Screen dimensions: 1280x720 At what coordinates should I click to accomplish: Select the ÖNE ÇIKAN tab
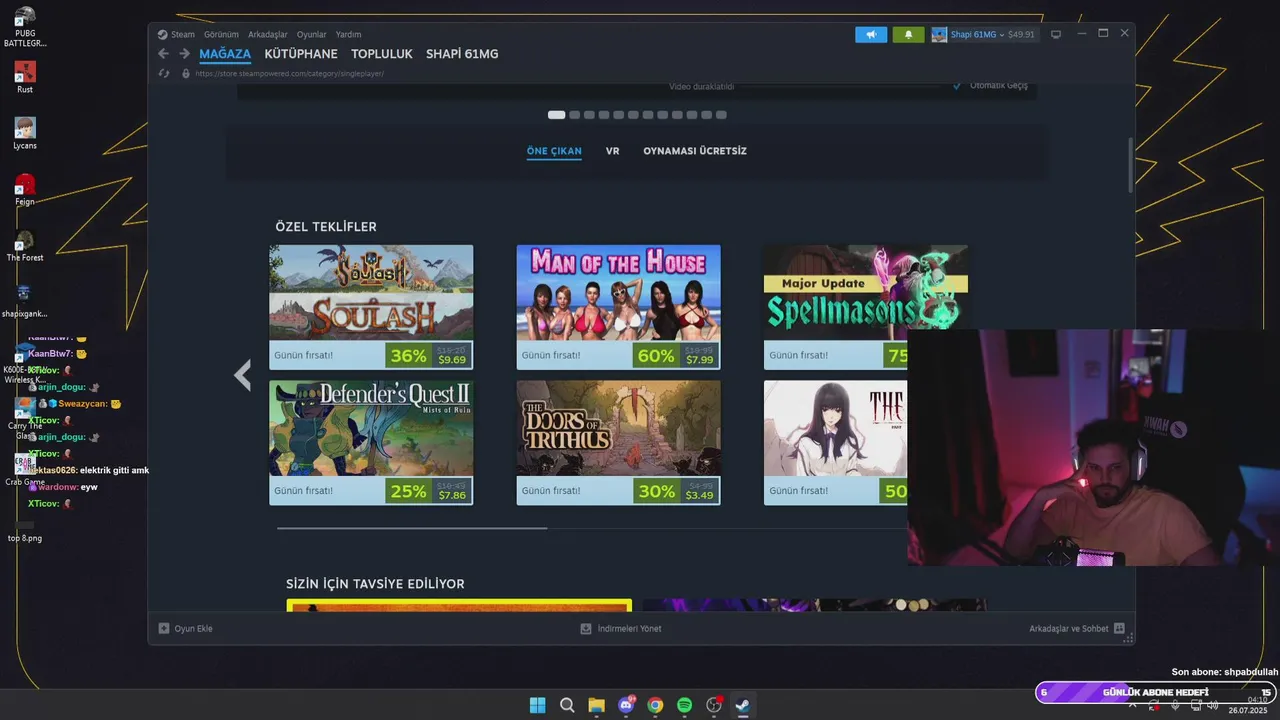tap(554, 151)
